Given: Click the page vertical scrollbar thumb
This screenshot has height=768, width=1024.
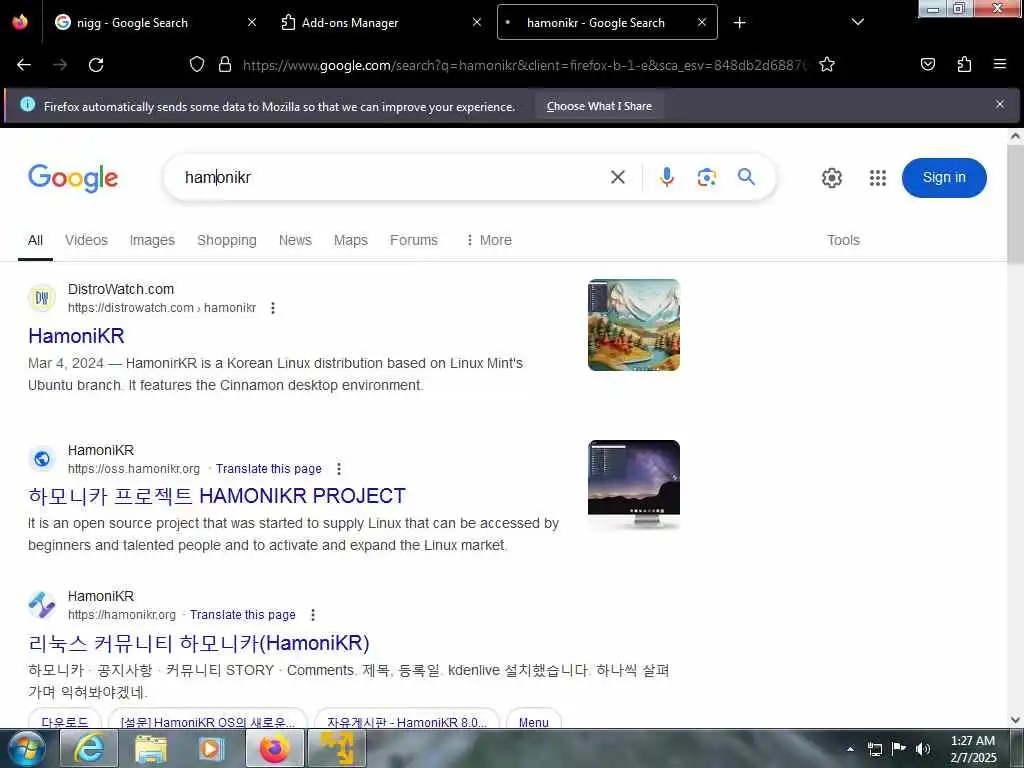Looking at the screenshot, I should [x=1015, y=204].
